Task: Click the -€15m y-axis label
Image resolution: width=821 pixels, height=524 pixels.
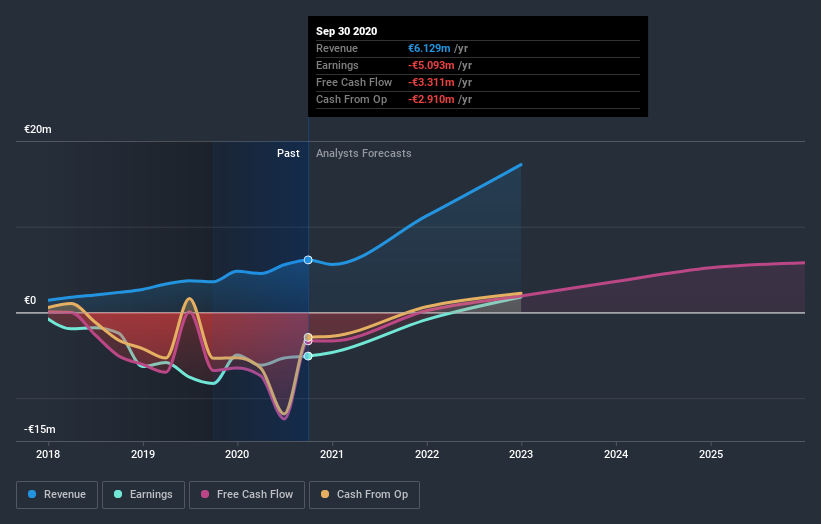Action: [40, 429]
